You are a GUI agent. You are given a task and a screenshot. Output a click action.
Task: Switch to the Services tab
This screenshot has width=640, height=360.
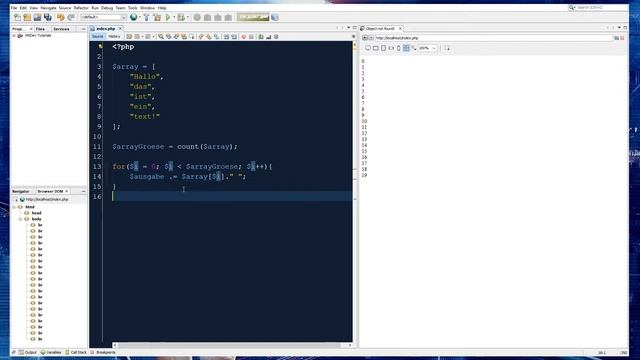(x=61, y=29)
